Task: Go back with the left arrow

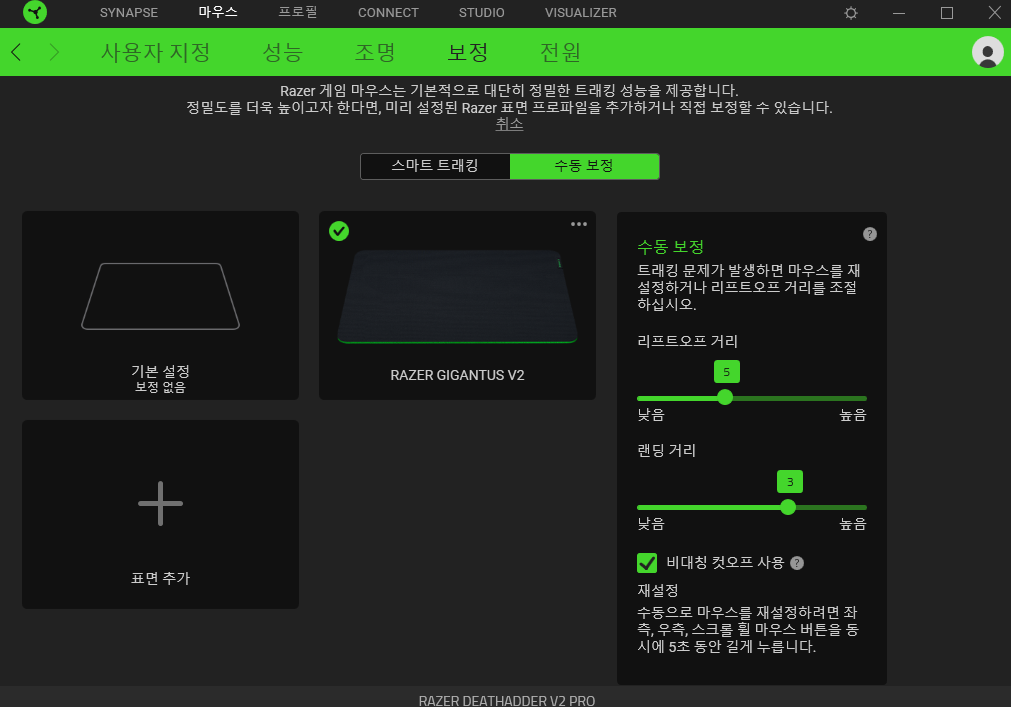Action: pos(17,52)
